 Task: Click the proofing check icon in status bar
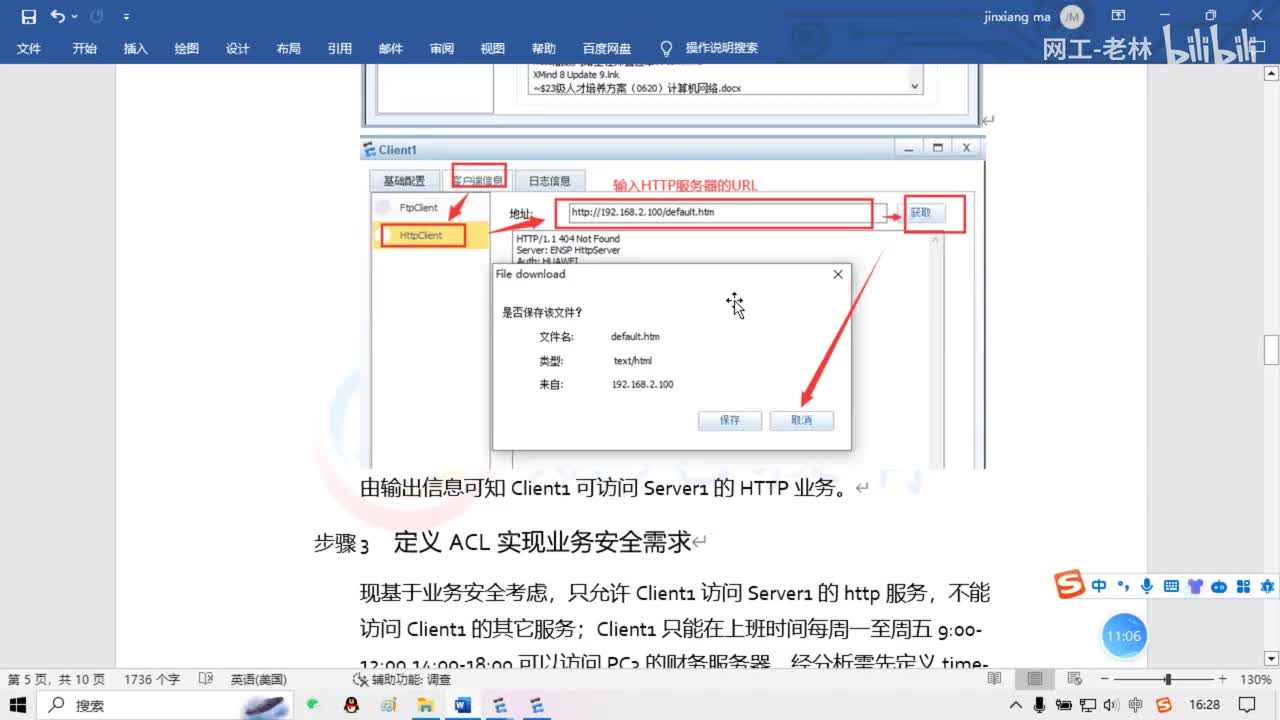coord(206,679)
